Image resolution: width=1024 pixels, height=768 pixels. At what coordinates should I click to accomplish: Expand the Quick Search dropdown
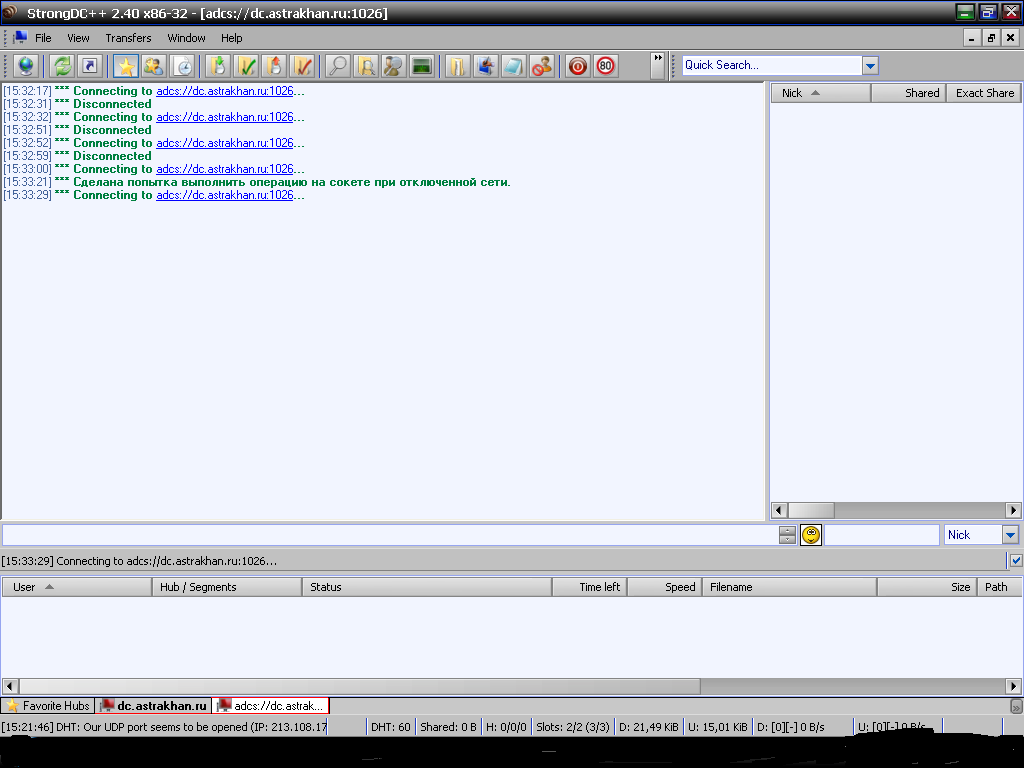[x=870, y=65]
